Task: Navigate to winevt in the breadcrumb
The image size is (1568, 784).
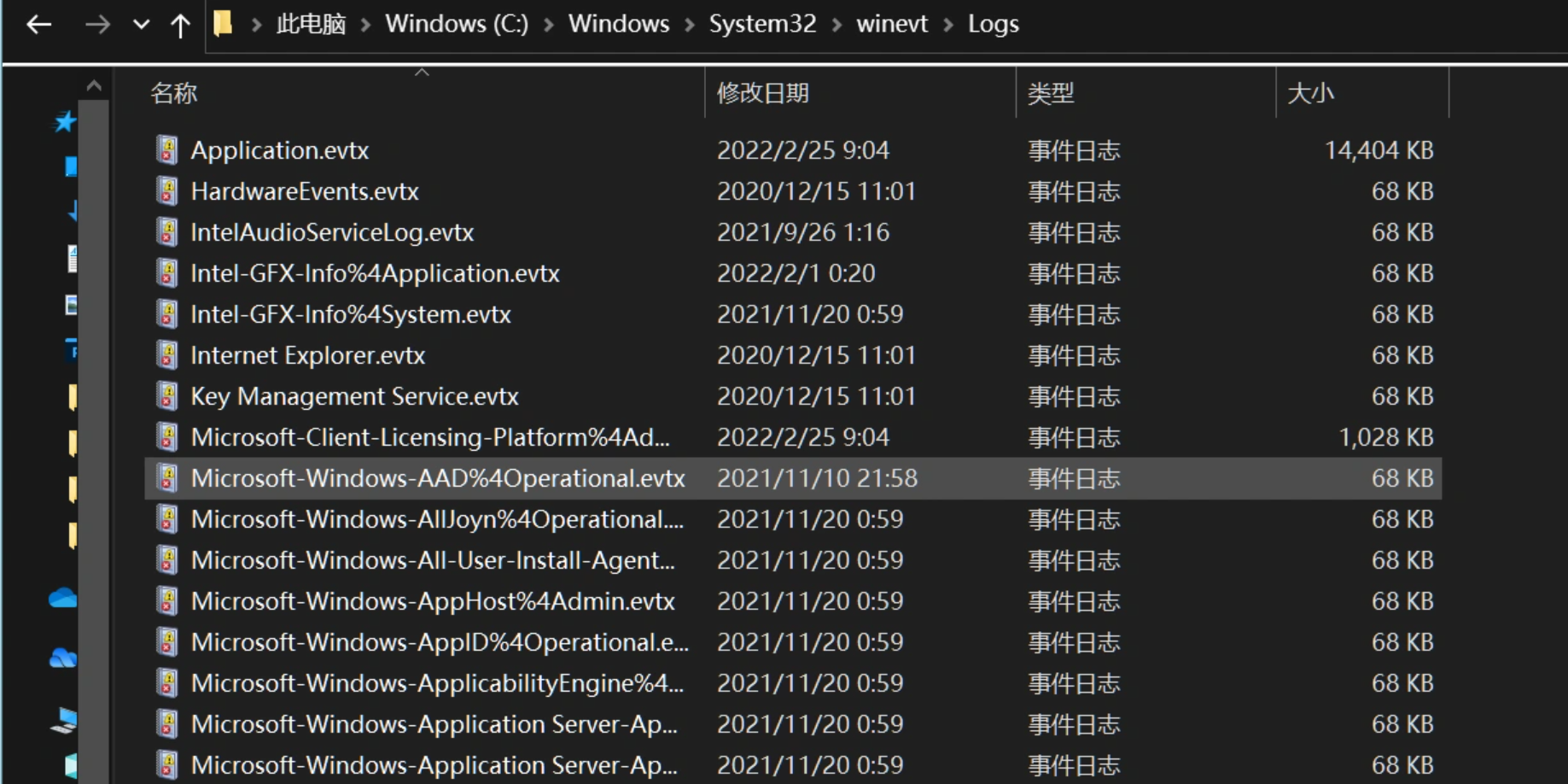Action: [892, 24]
